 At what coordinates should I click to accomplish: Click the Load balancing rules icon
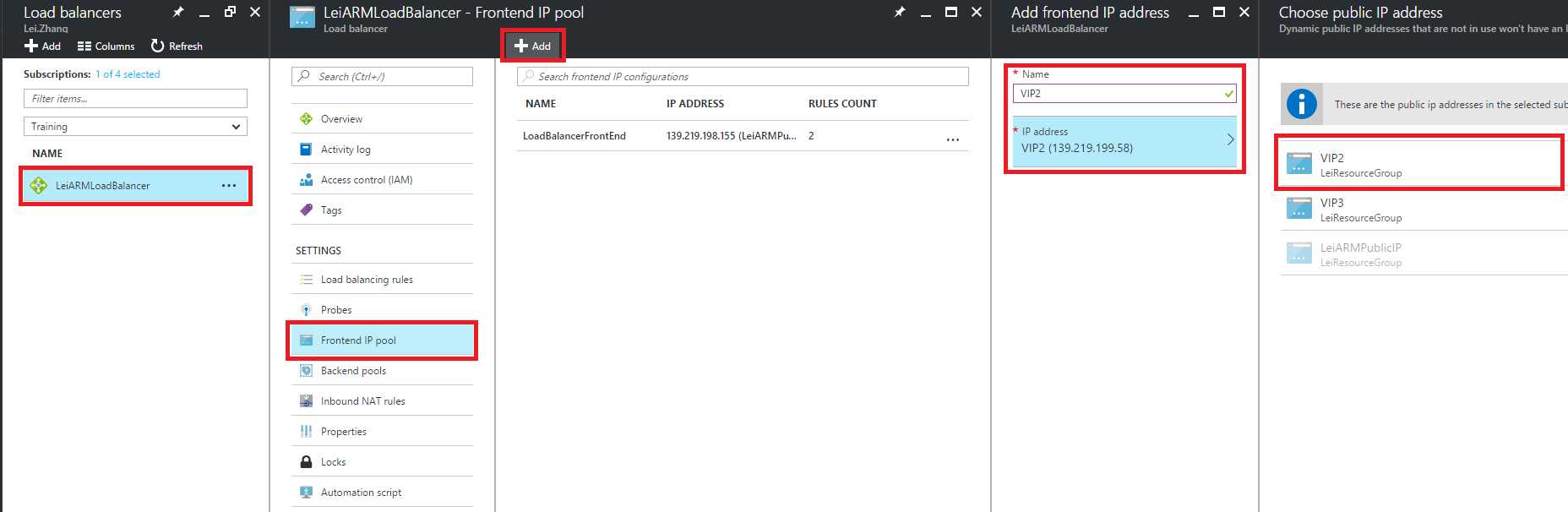point(306,280)
